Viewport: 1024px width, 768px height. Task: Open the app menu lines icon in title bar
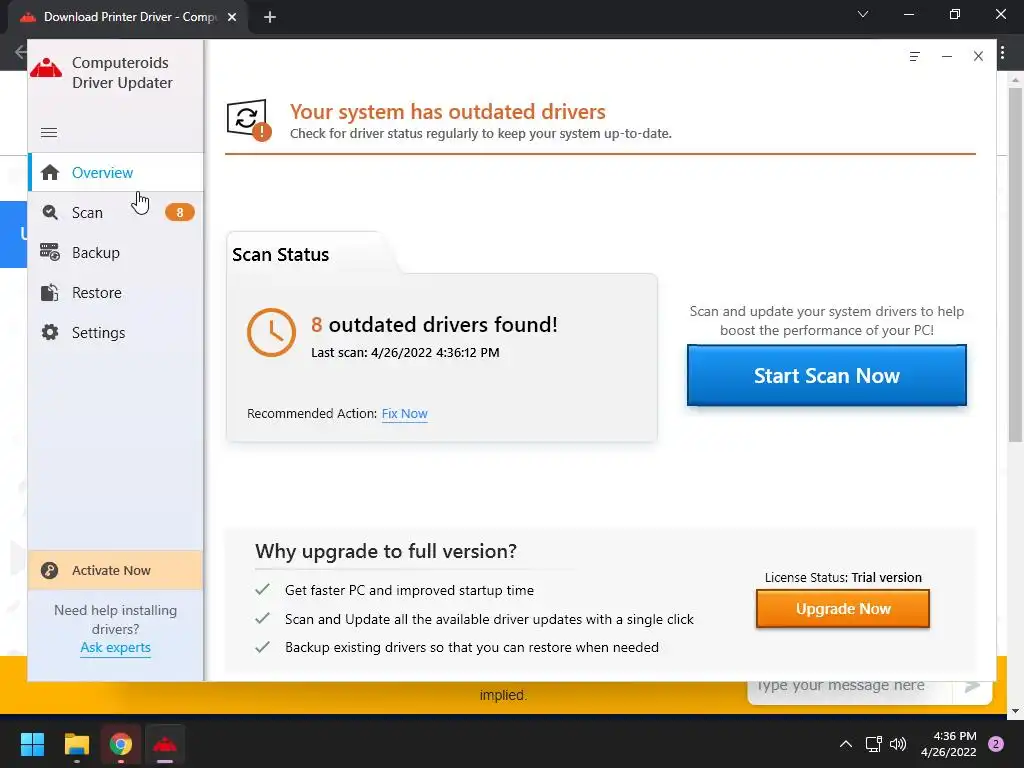914,57
